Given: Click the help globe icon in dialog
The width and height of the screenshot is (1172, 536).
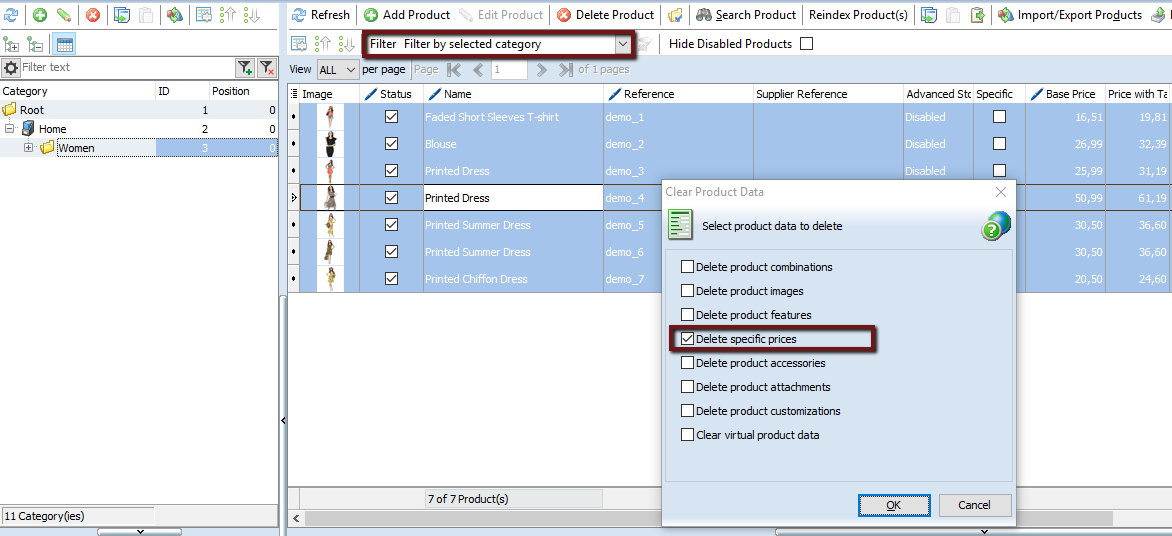Looking at the screenshot, I should pos(996,225).
